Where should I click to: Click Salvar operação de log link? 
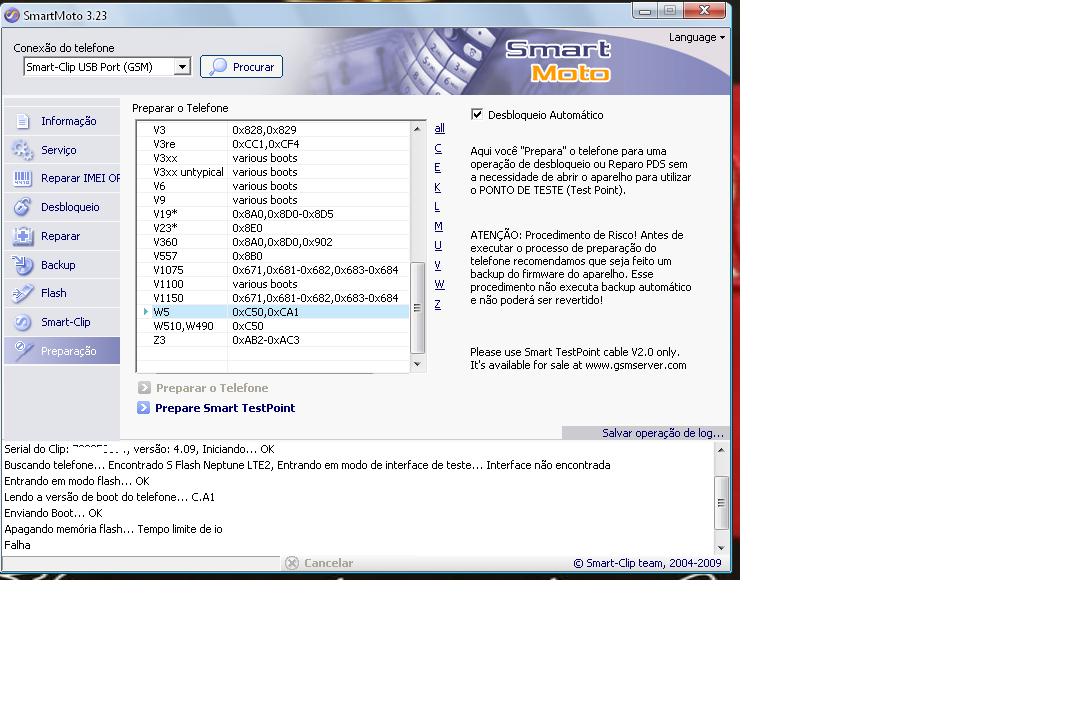662,433
